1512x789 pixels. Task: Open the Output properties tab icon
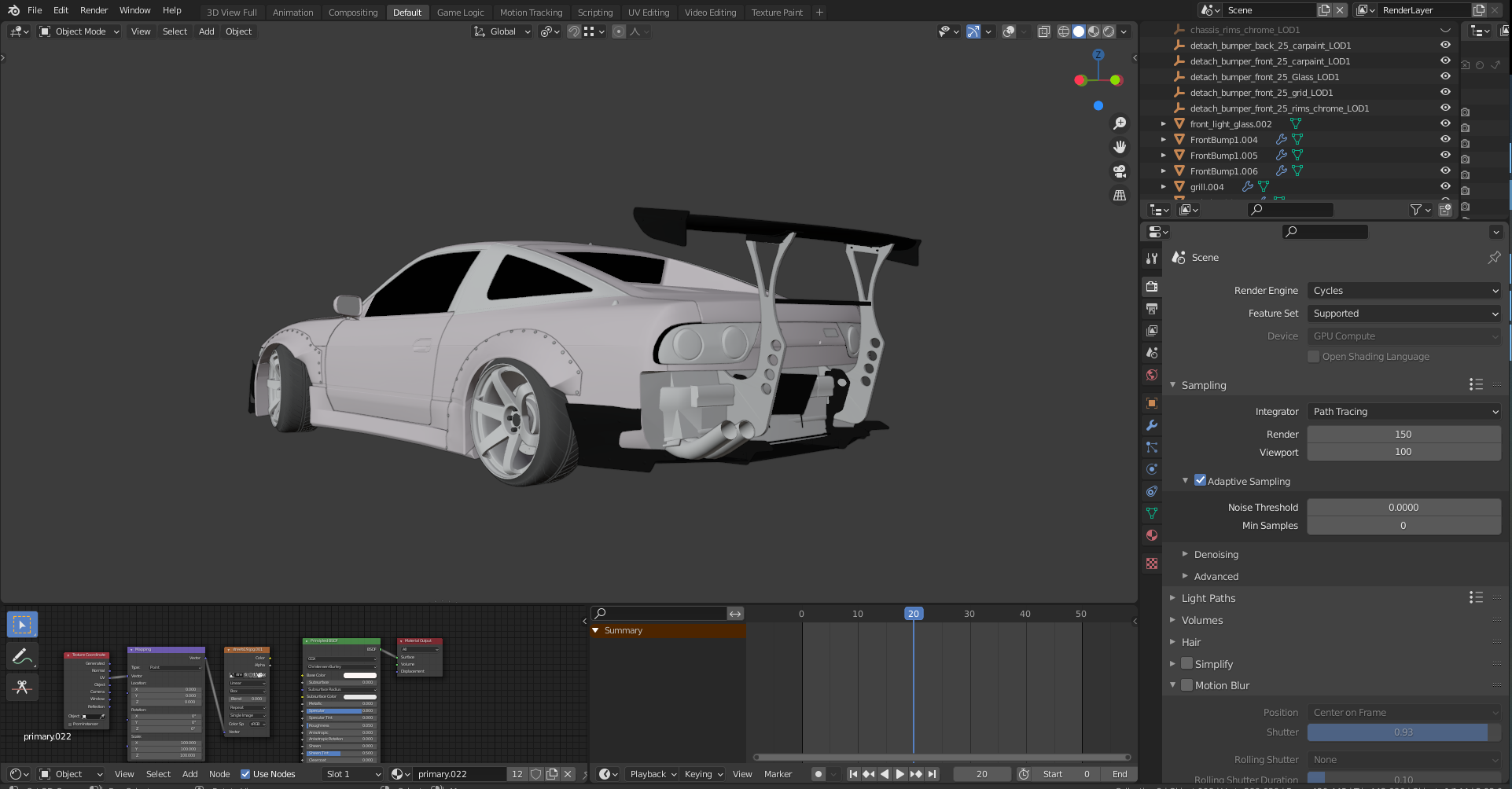point(1152,309)
